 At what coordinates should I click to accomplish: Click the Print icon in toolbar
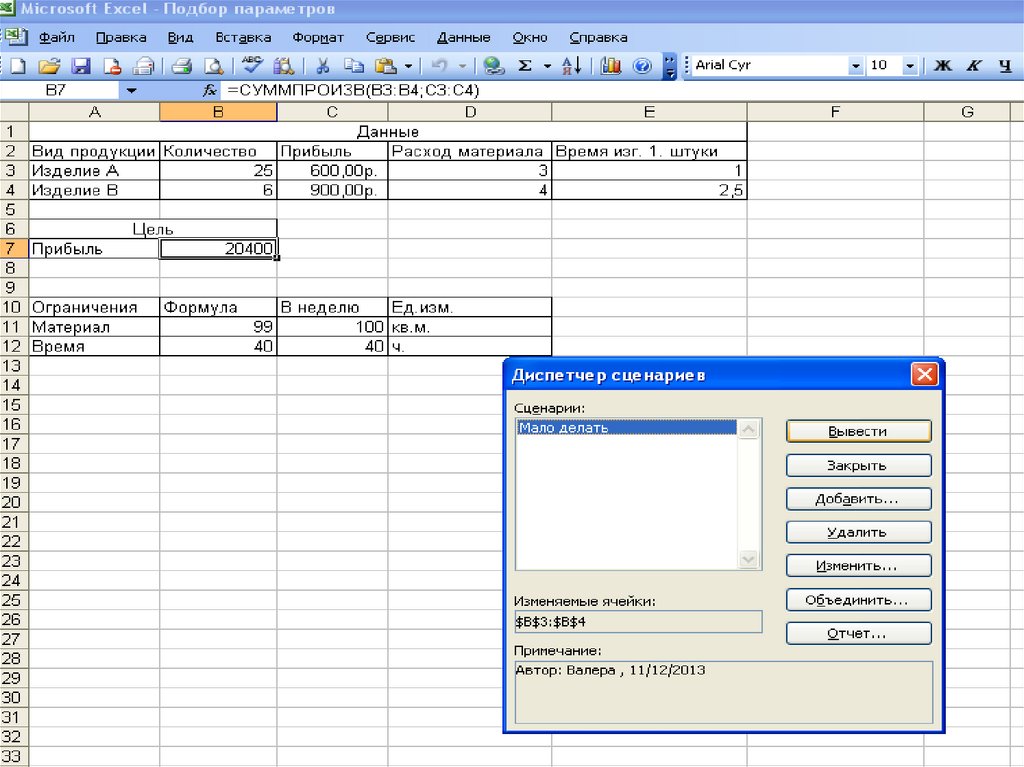pos(181,66)
